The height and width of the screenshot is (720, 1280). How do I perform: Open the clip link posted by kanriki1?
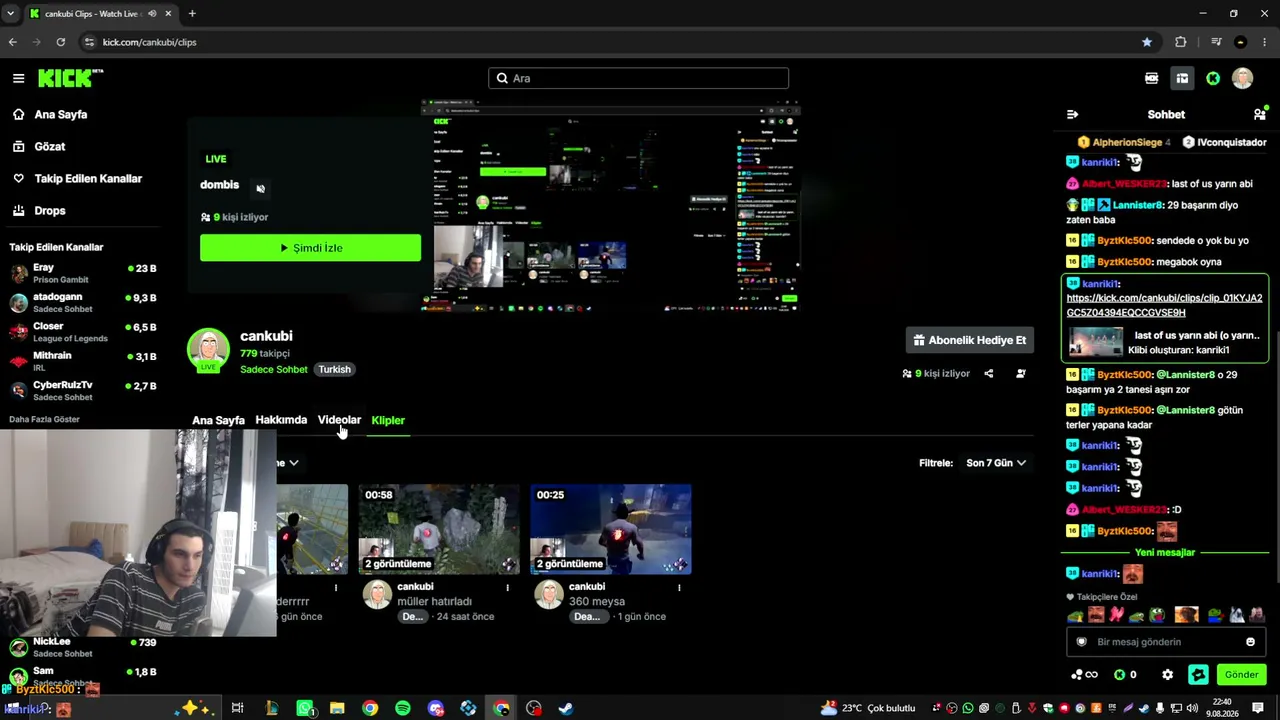[1164, 305]
